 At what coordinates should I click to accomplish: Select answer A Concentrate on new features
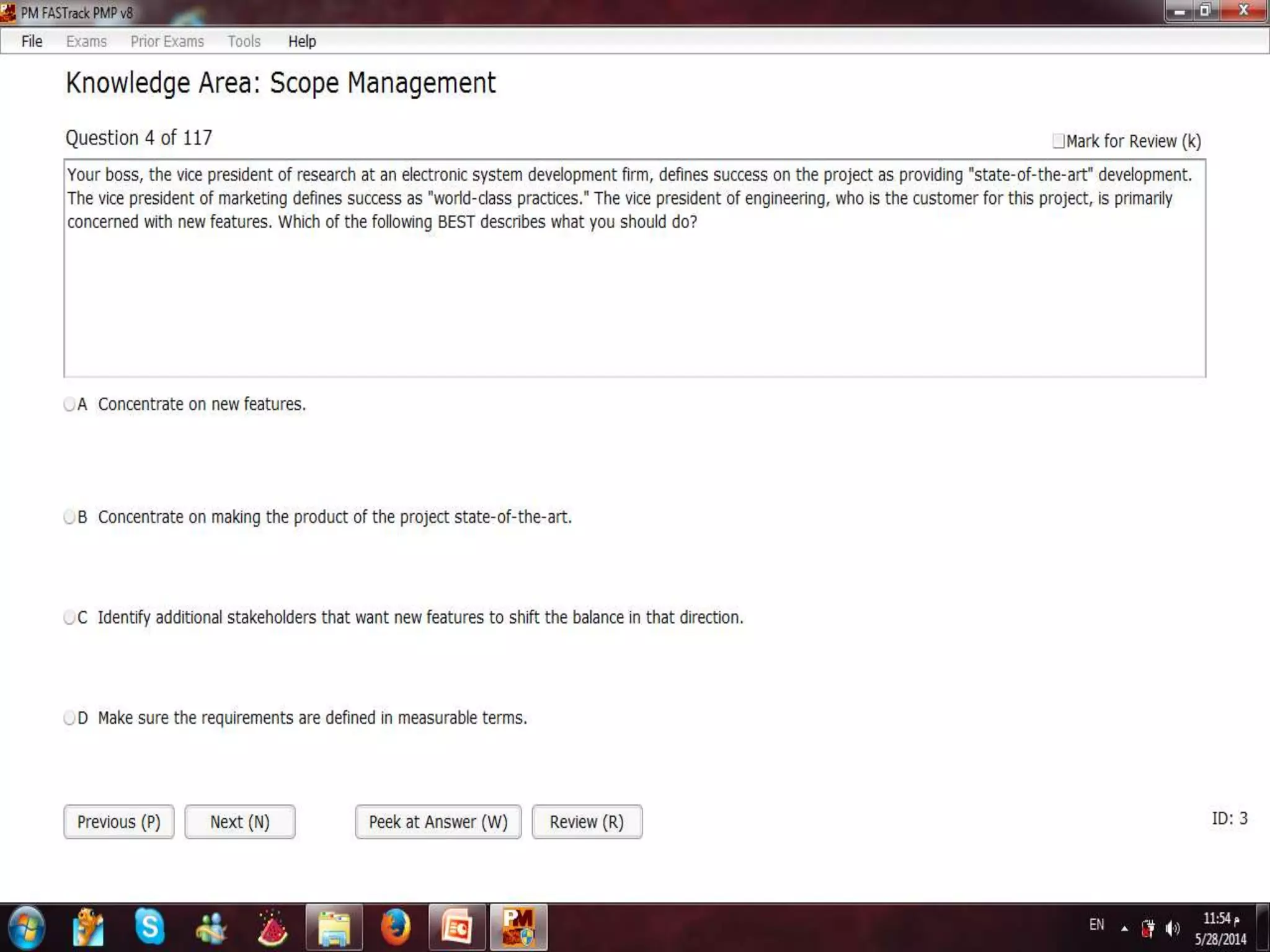[69, 404]
